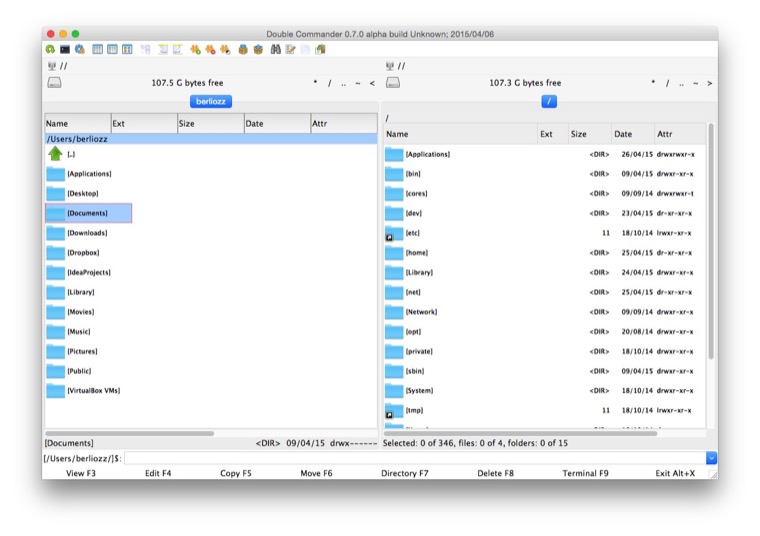The width and height of the screenshot is (760, 536).
Task: Click the [tmp] symlink folder icon
Action: coord(394,410)
